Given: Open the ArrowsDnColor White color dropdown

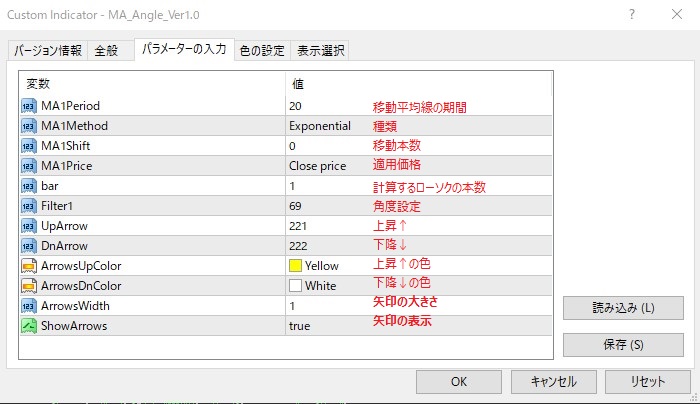Looking at the screenshot, I should (x=313, y=286).
